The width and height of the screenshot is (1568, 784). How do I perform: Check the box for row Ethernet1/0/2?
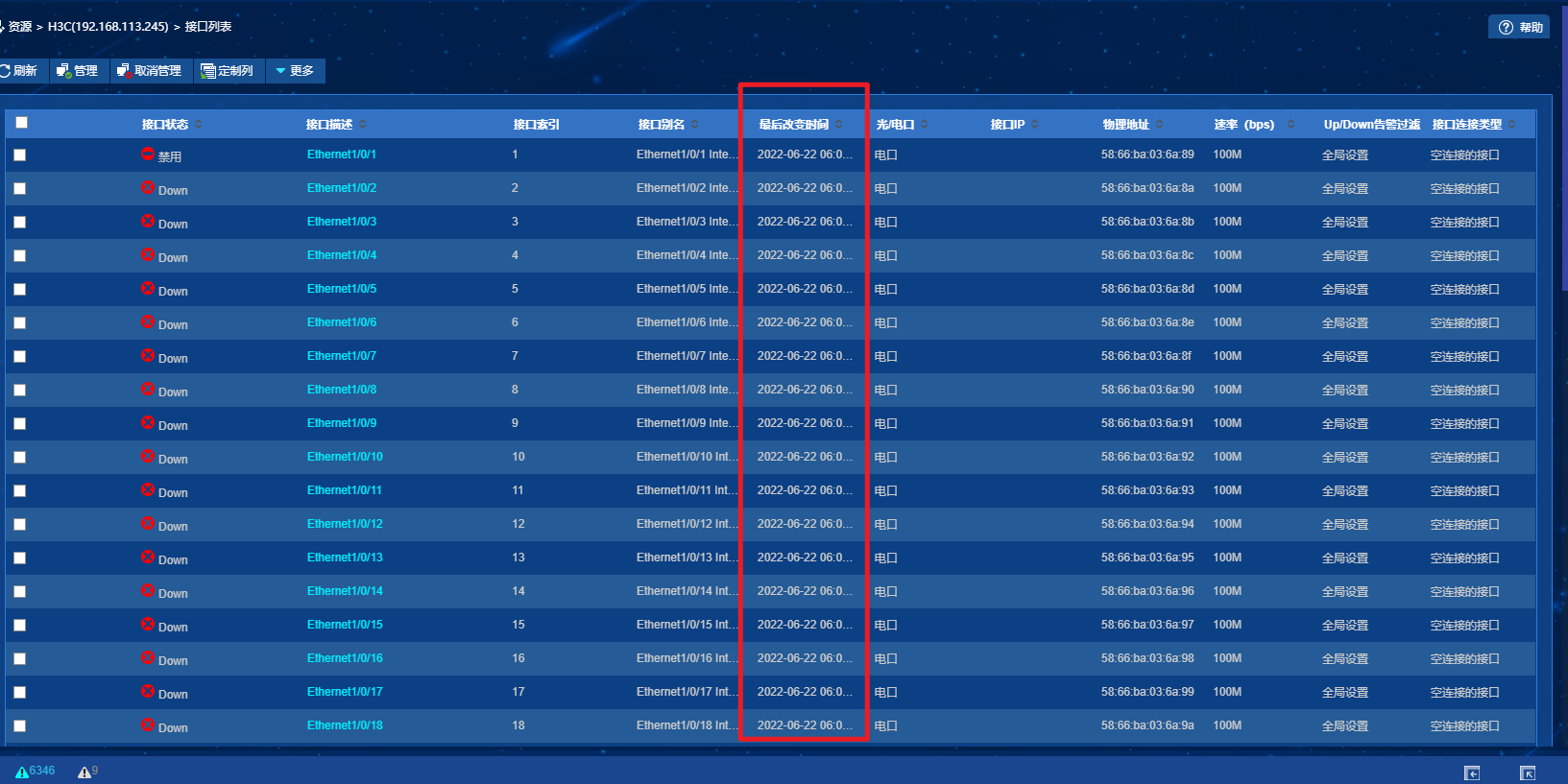click(19, 188)
